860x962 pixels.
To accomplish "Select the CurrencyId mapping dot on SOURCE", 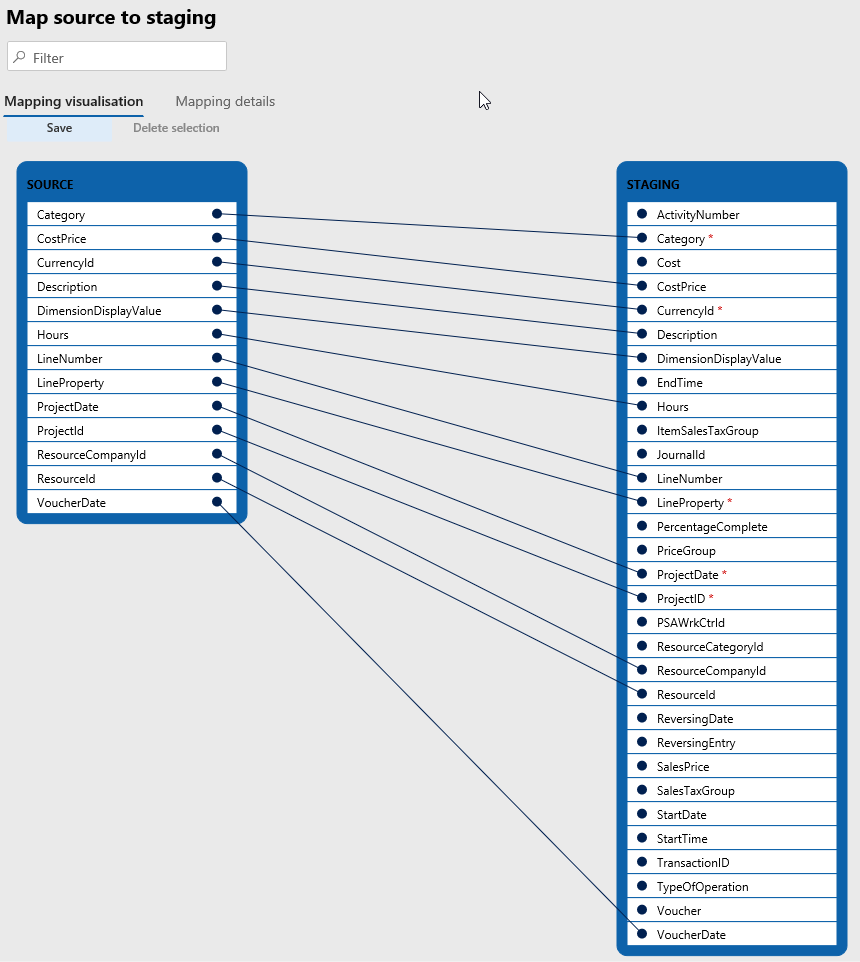I will pyautogui.click(x=216, y=261).
